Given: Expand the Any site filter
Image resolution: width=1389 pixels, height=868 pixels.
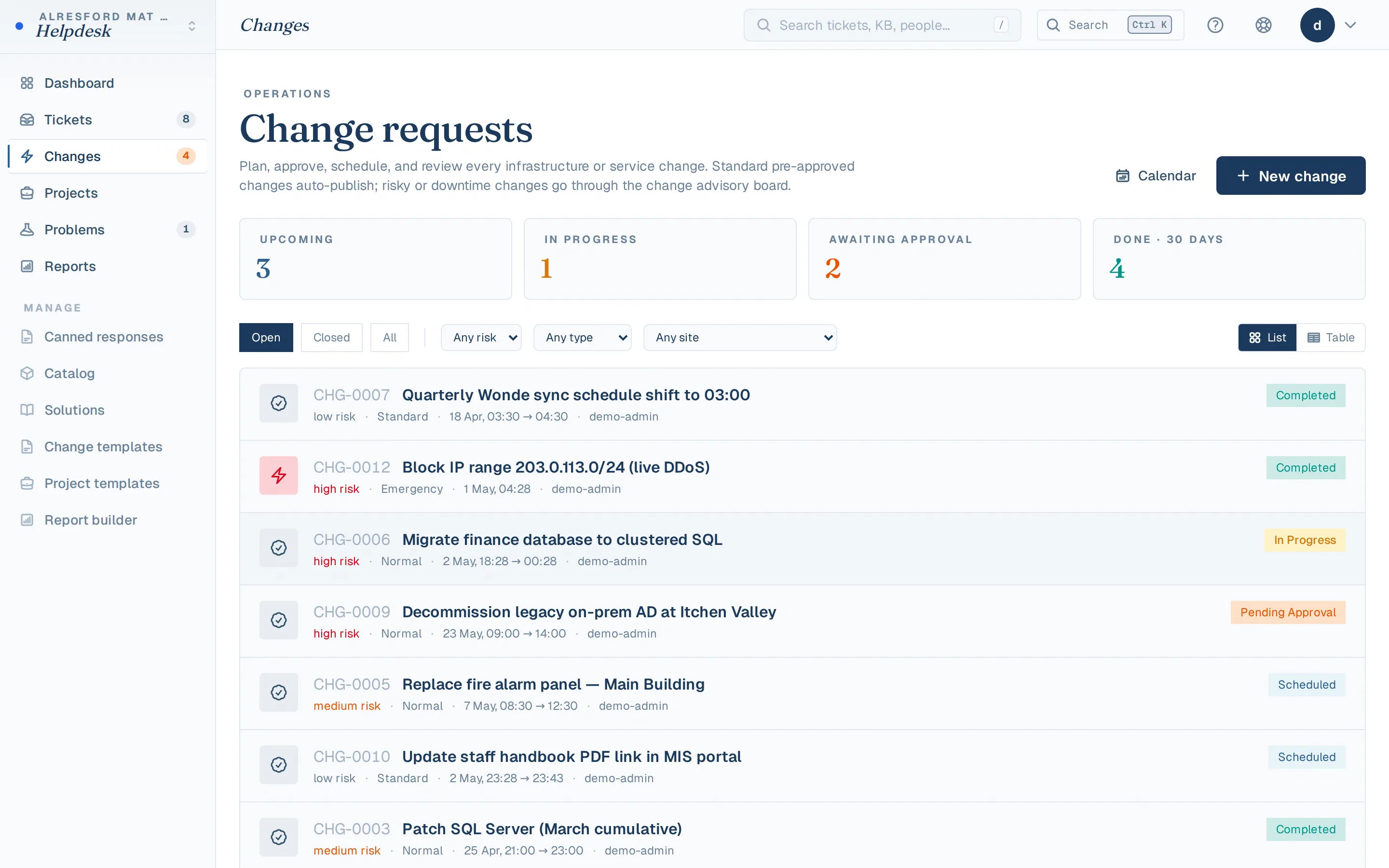Looking at the screenshot, I should point(740,338).
